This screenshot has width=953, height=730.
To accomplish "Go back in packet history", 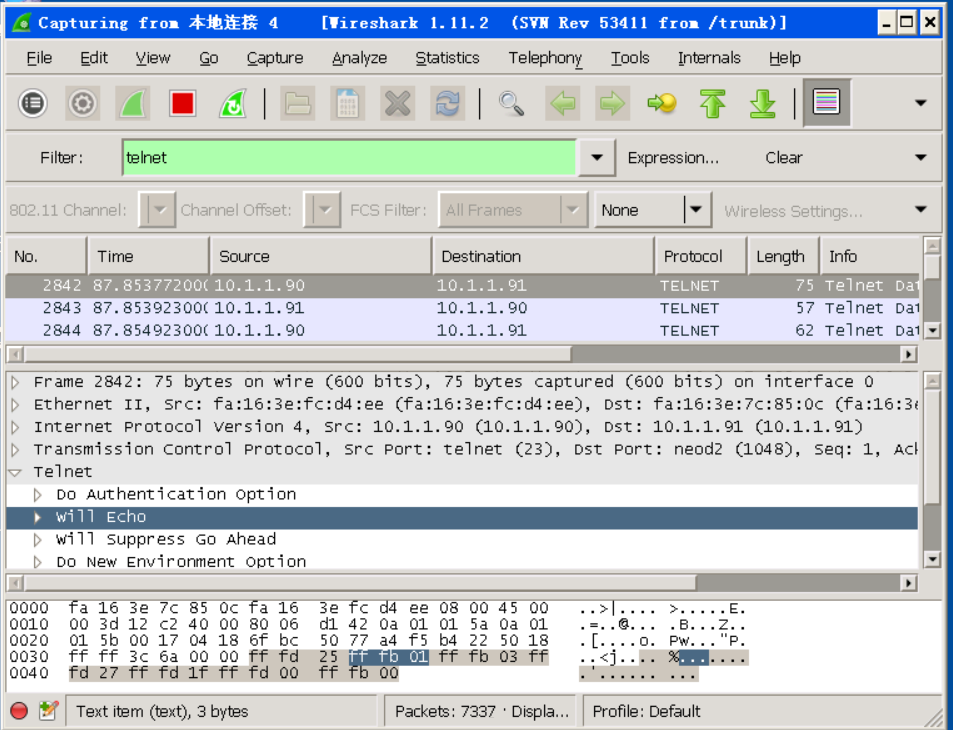I will tap(563, 103).
